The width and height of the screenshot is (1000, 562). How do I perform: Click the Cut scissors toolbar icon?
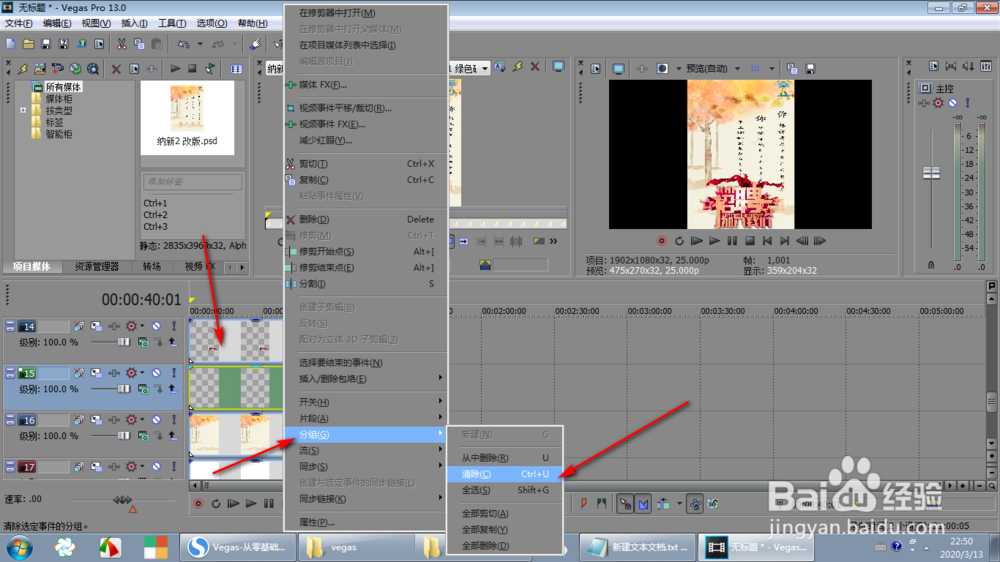point(121,44)
